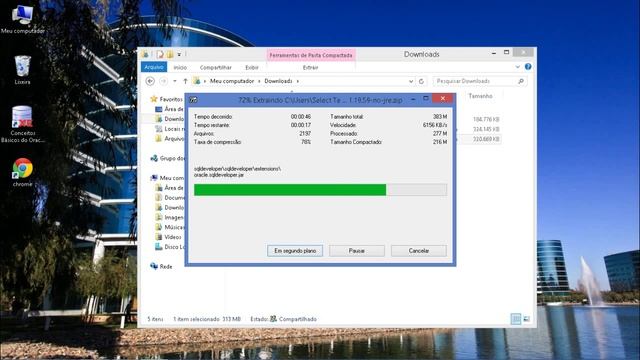
Task: Switch to details view icon in status bar
Action: [x=516, y=319]
